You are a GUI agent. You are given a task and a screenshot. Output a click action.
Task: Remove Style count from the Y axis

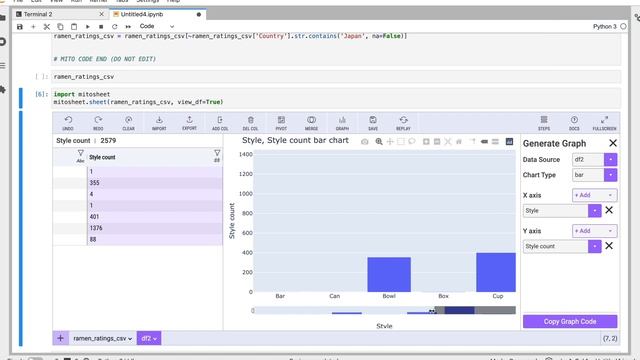609,246
